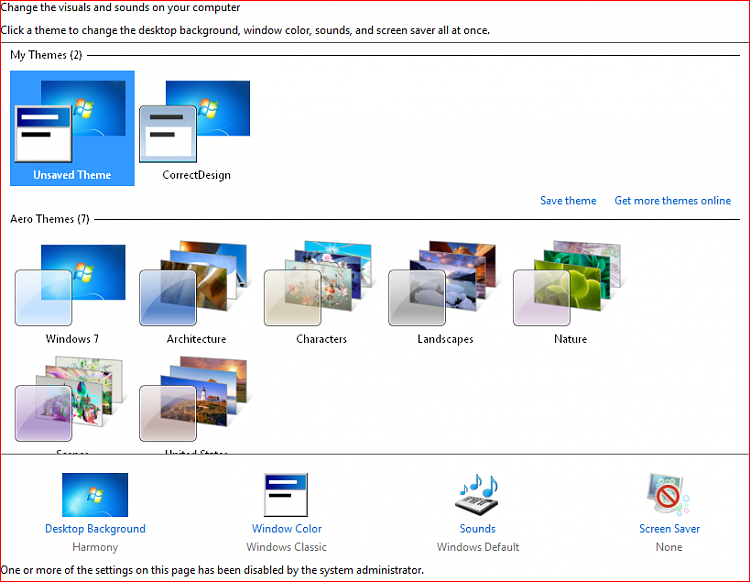Click the My Themes (2) group header
This screenshot has width=750, height=582.
pyautogui.click(x=46, y=55)
